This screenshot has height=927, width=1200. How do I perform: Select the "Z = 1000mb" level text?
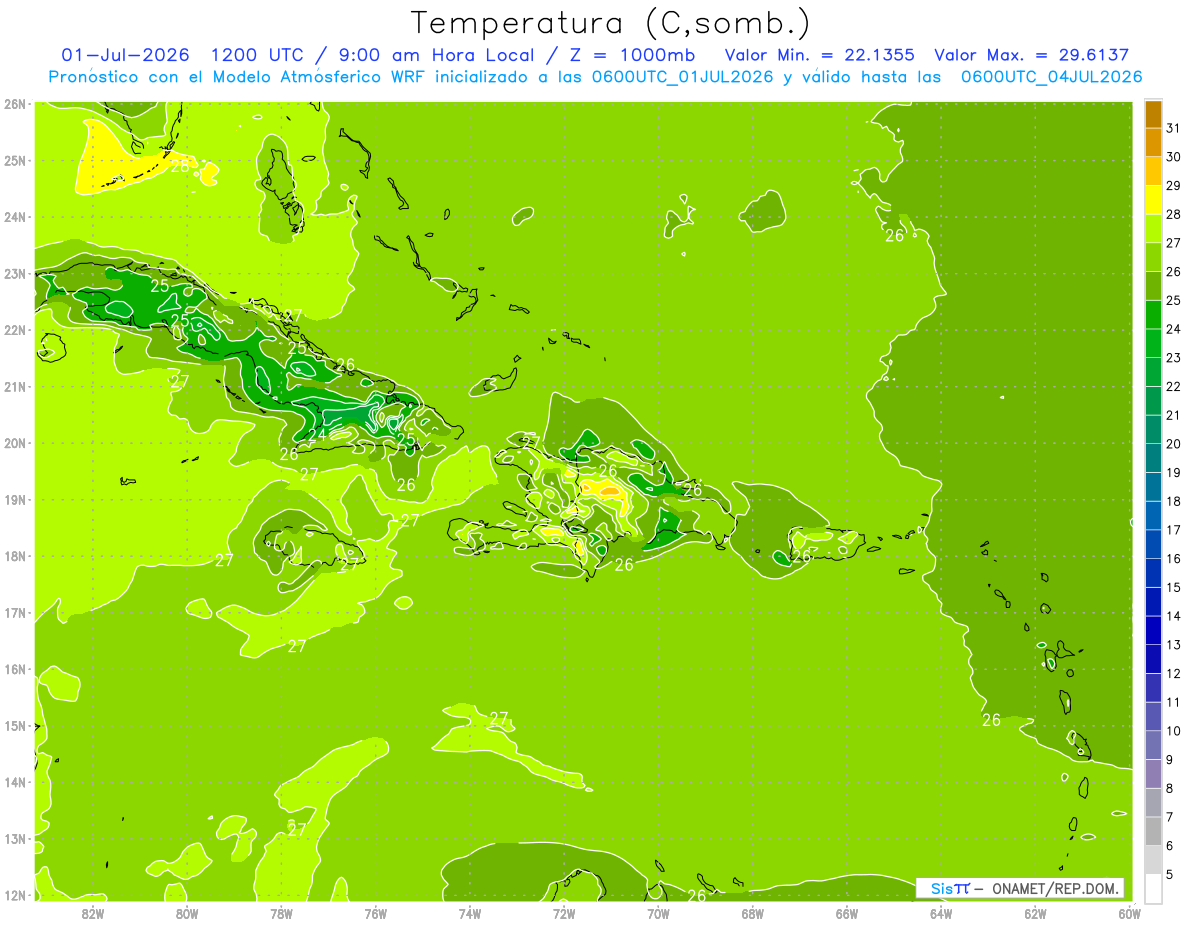632,55
